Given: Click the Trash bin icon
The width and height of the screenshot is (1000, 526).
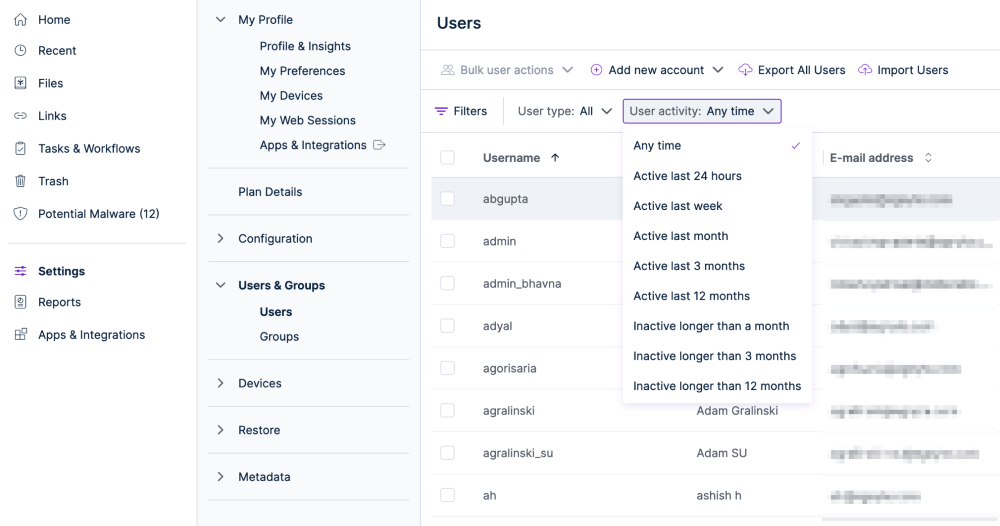Looking at the screenshot, I should click(20, 181).
